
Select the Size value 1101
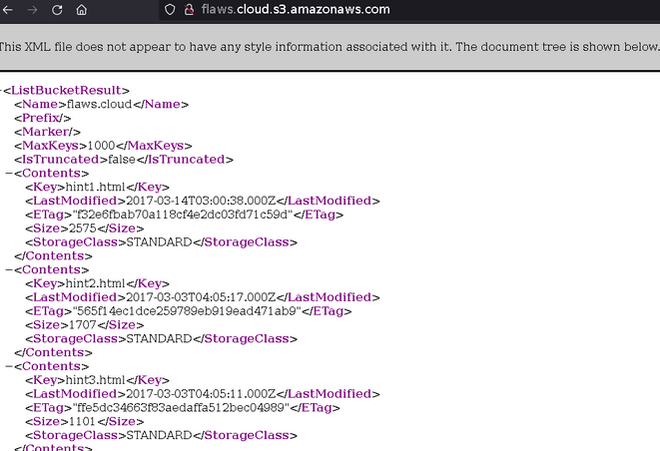[82, 421]
